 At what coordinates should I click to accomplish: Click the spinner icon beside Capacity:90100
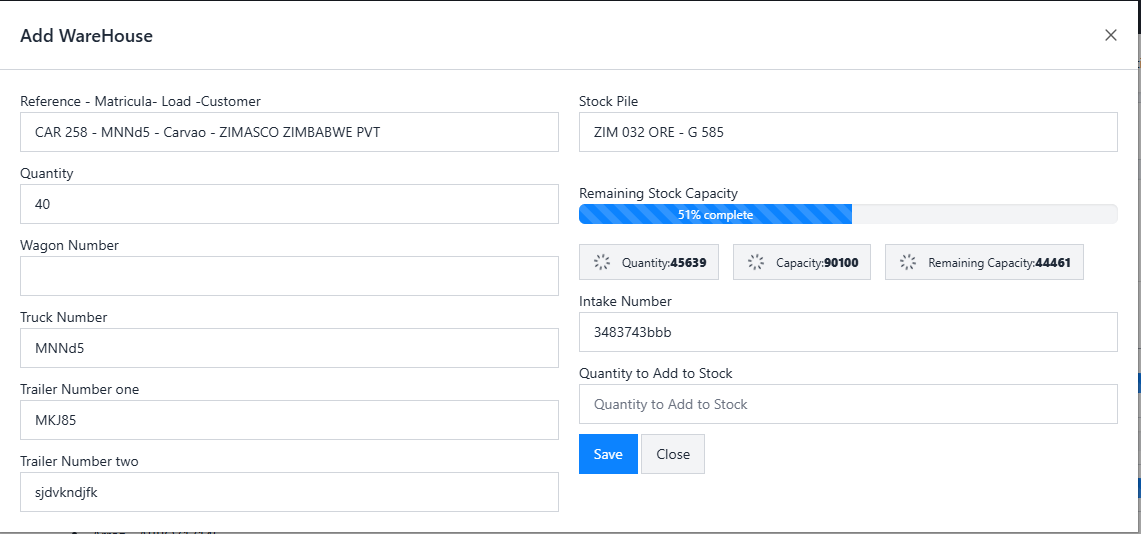(755, 262)
